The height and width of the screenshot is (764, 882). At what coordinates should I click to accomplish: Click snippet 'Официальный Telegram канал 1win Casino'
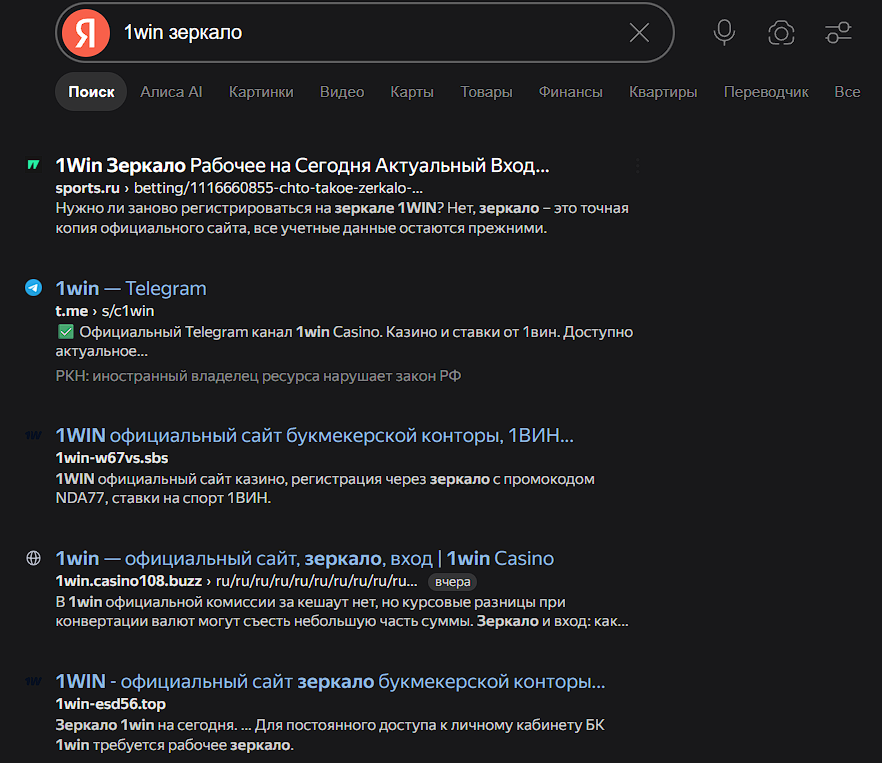[x=344, y=341]
